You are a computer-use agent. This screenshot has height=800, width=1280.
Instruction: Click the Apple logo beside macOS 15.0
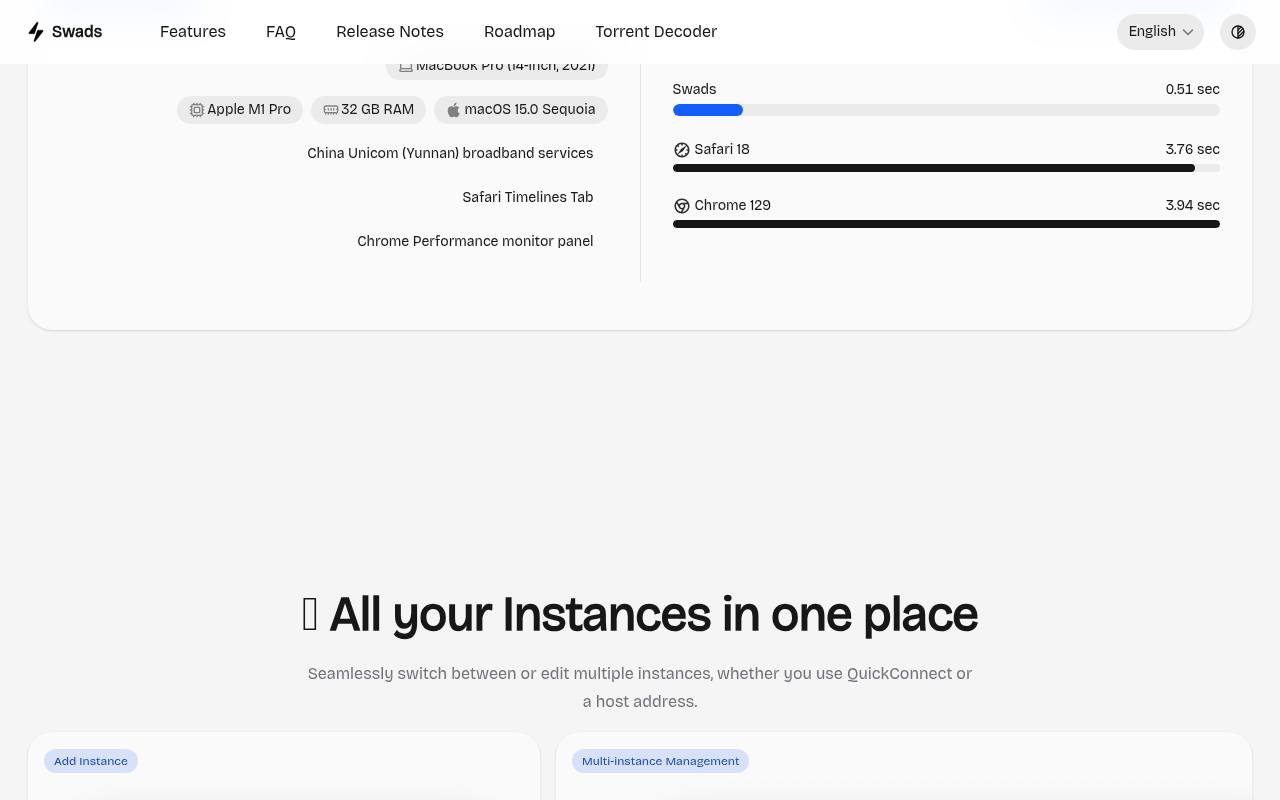[x=454, y=110]
